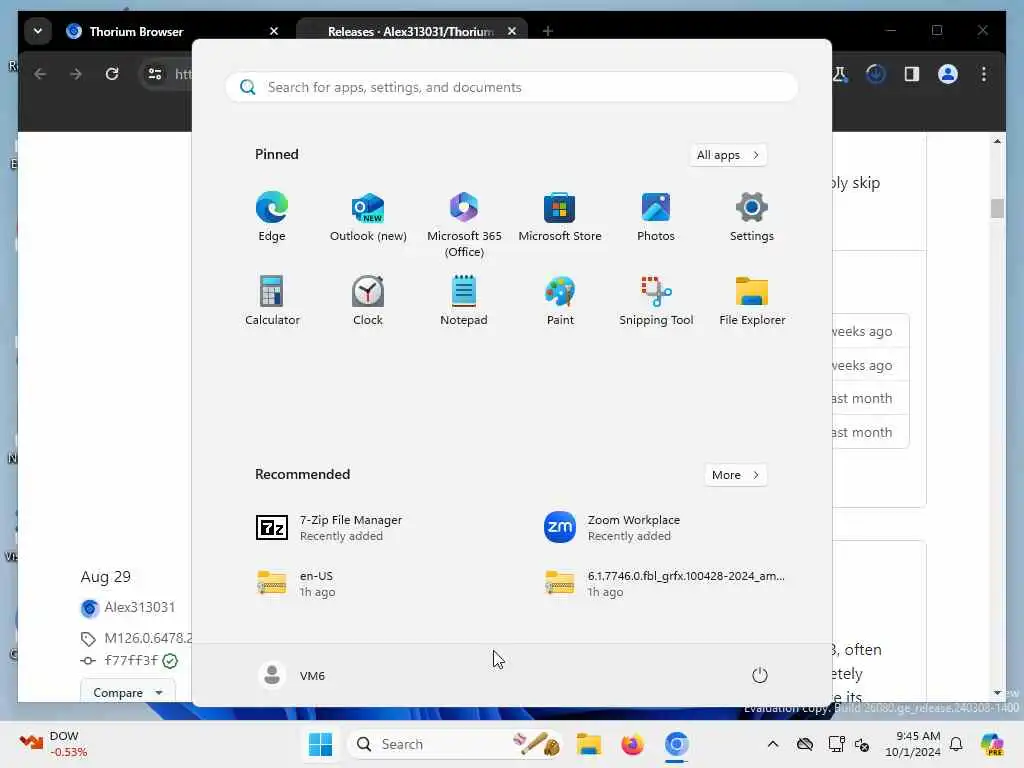The image size is (1024, 768).
Task: Close the Thorium Browser tab
Action: click(x=274, y=31)
